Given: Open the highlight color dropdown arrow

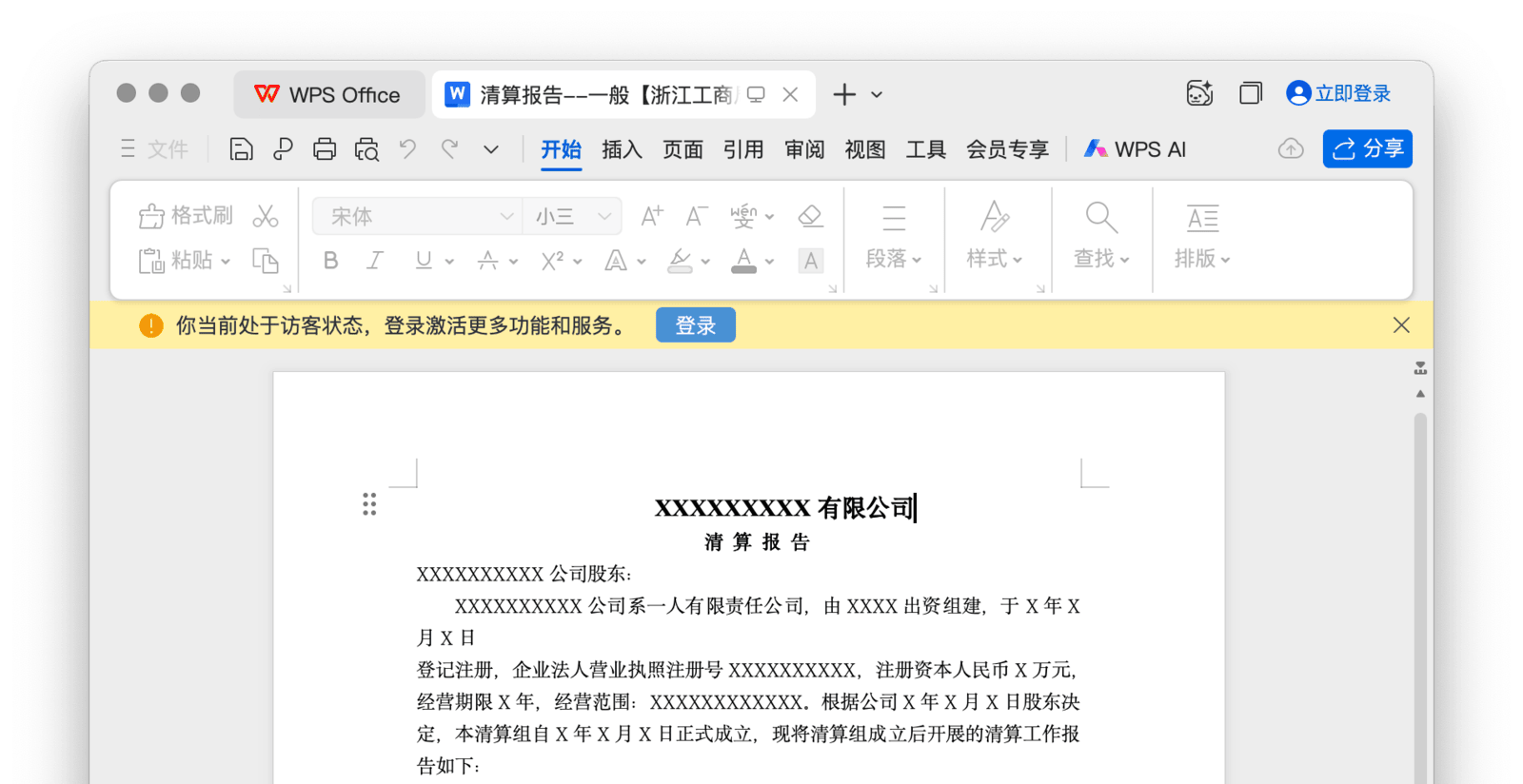Looking at the screenshot, I should 705,261.
